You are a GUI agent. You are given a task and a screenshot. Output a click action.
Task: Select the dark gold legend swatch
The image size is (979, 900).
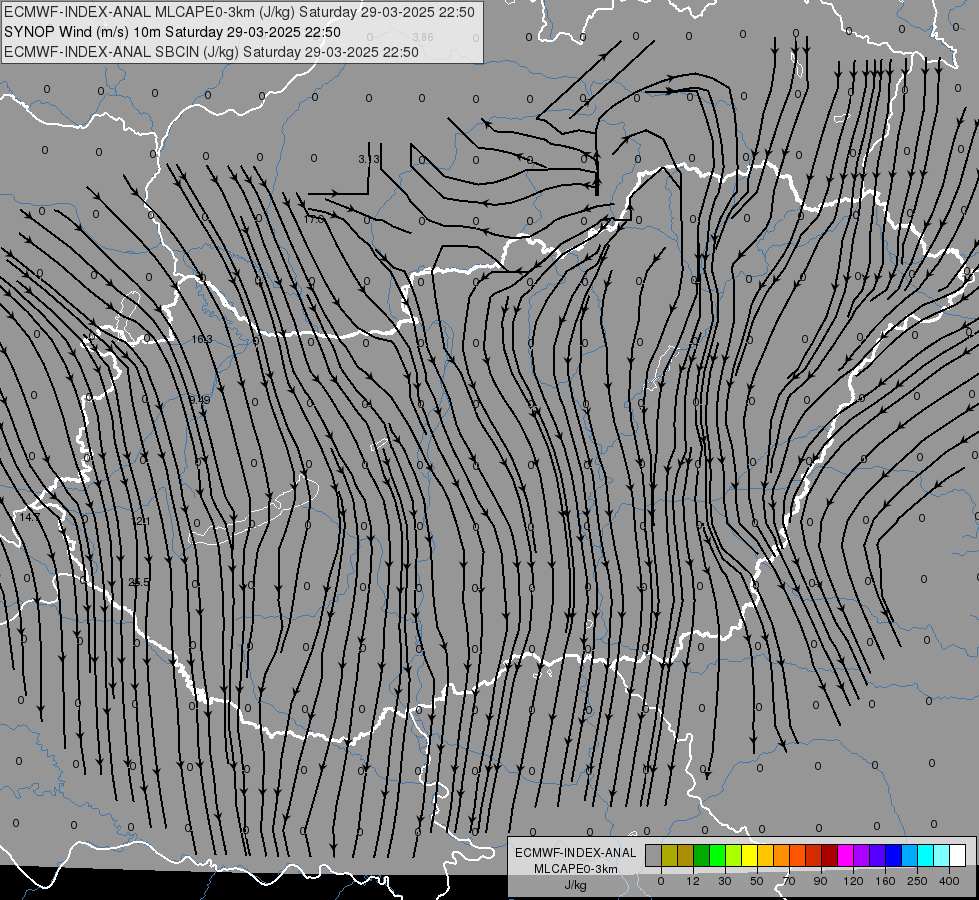[686, 855]
